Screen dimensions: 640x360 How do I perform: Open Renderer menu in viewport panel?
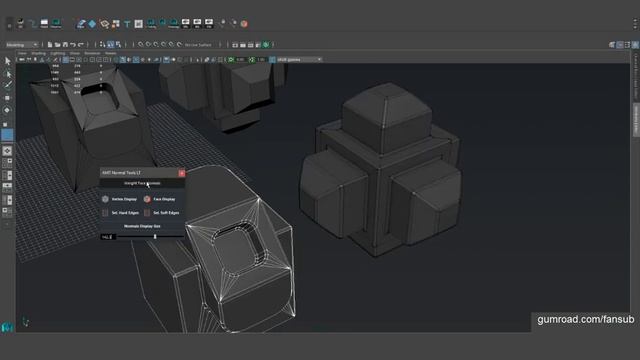pos(92,53)
